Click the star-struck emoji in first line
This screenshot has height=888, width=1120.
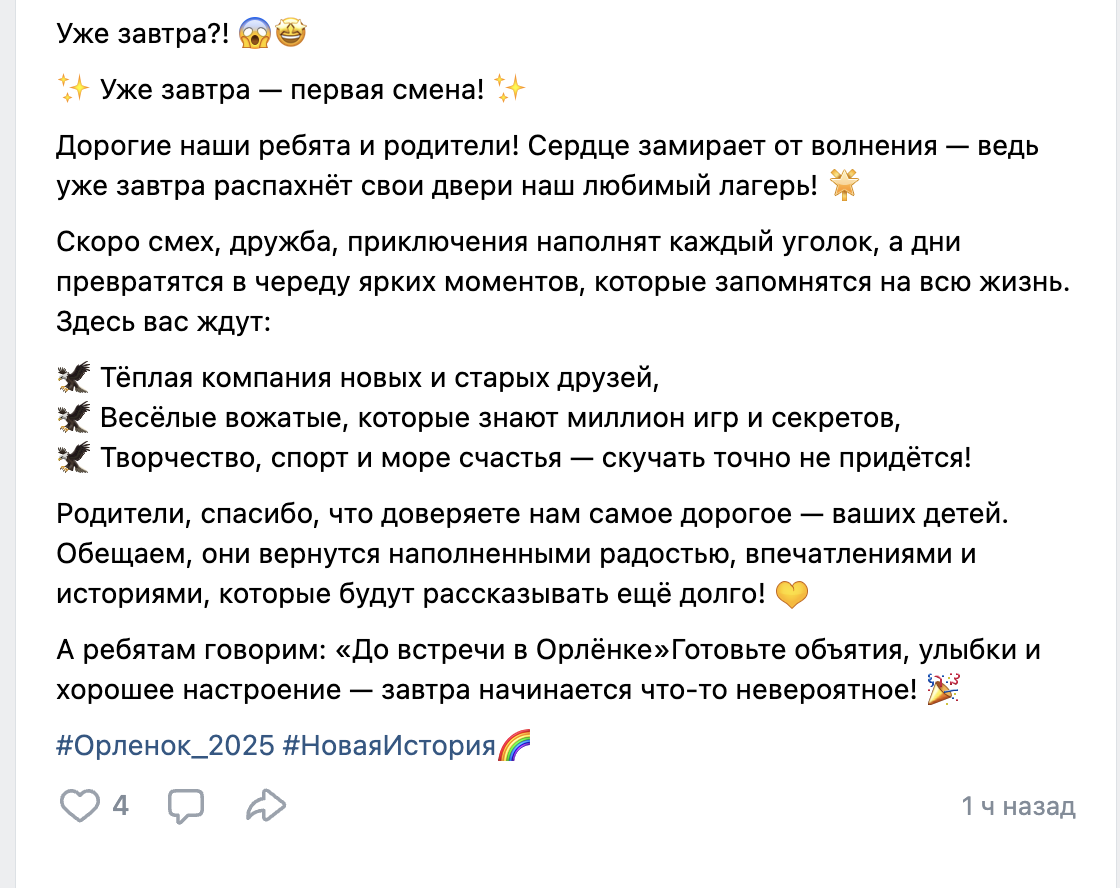(x=290, y=33)
